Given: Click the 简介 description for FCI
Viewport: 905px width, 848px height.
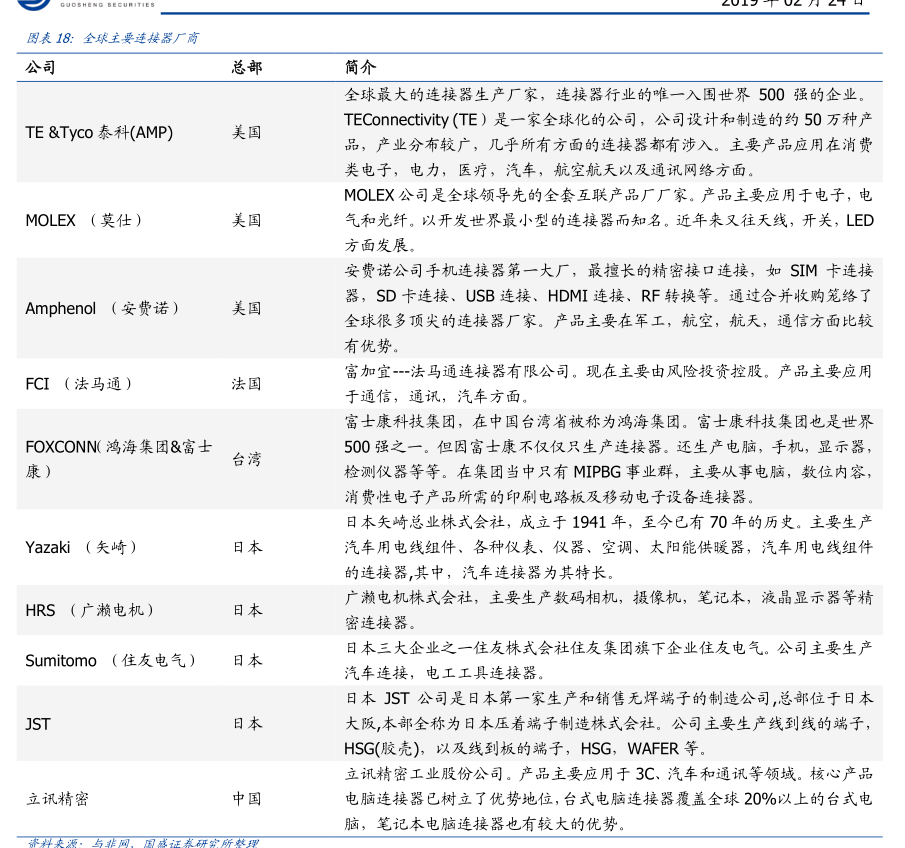Looking at the screenshot, I should [x=608, y=384].
